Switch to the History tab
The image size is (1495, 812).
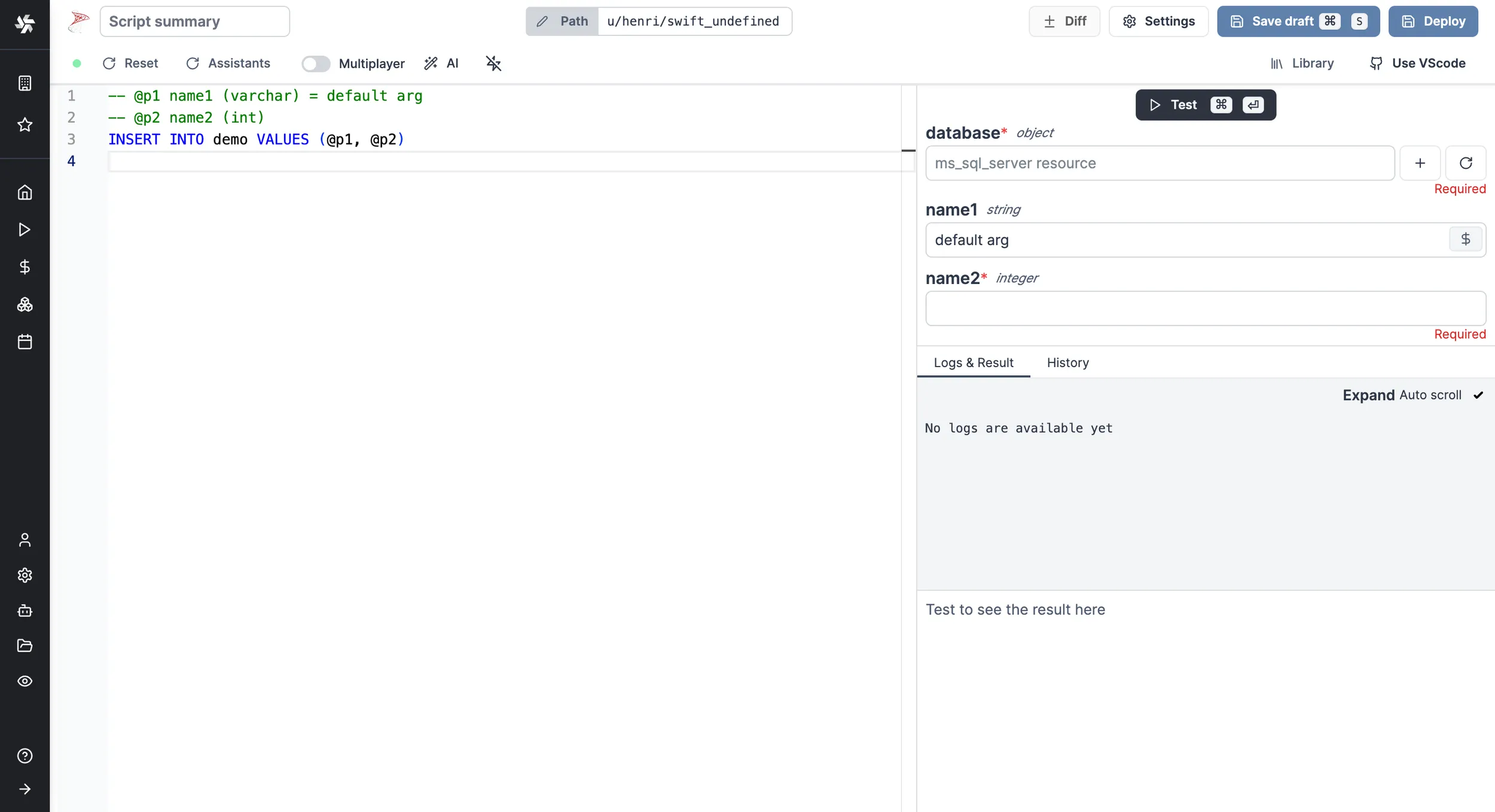[1067, 363]
